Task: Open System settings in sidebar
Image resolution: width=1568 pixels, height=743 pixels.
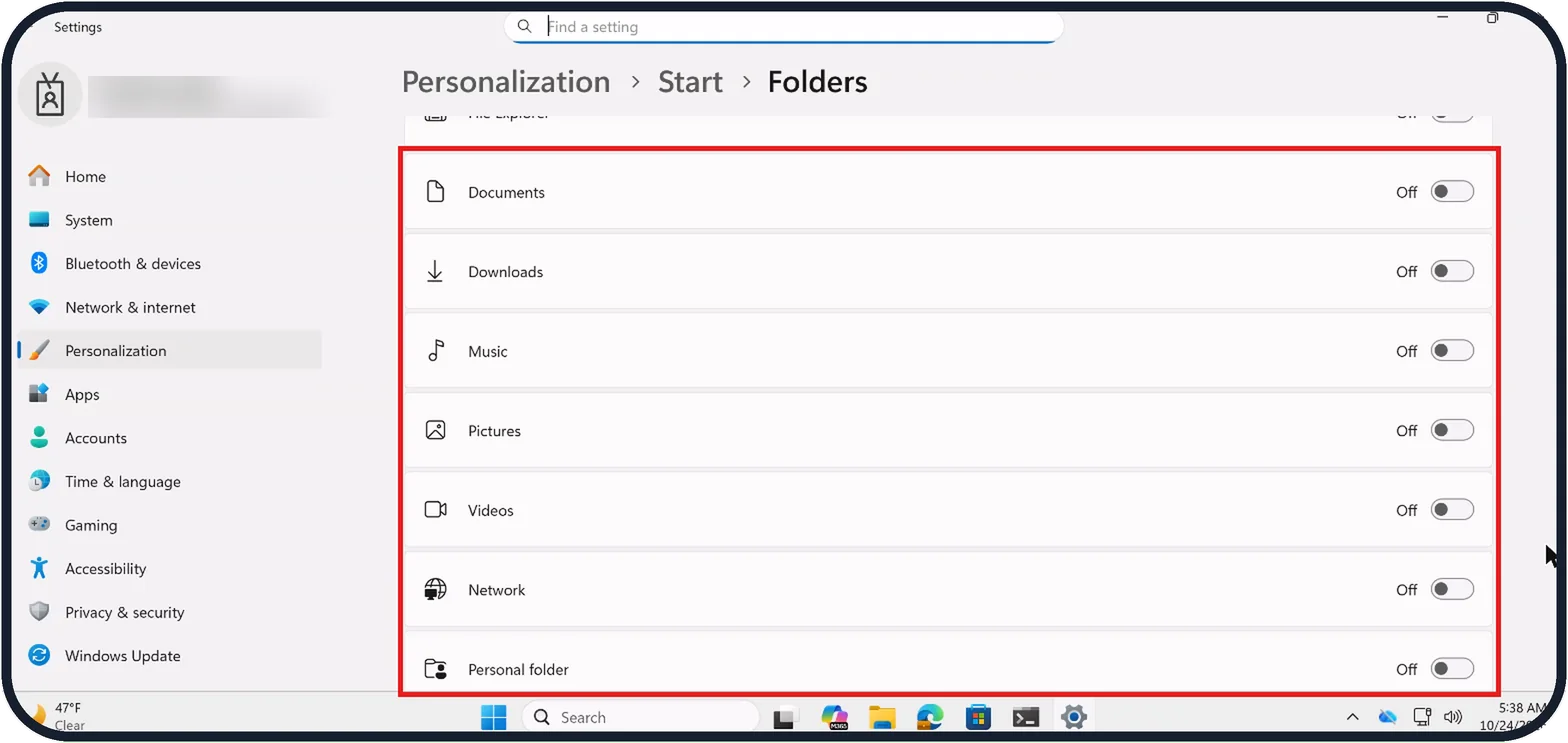Action: coord(170,220)
